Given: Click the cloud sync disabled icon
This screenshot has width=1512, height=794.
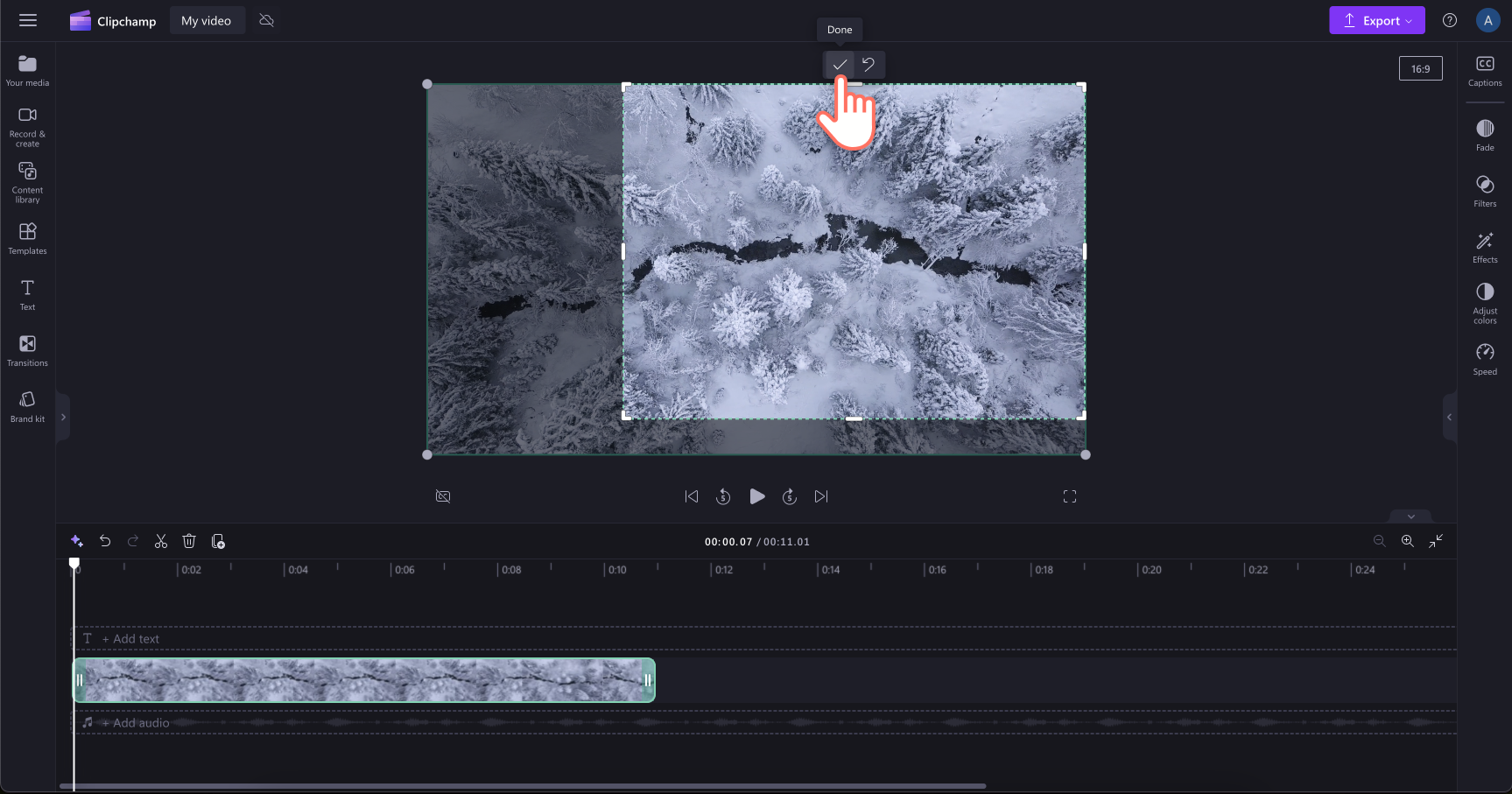Looking at the screenshot, I should click(267, 20).
